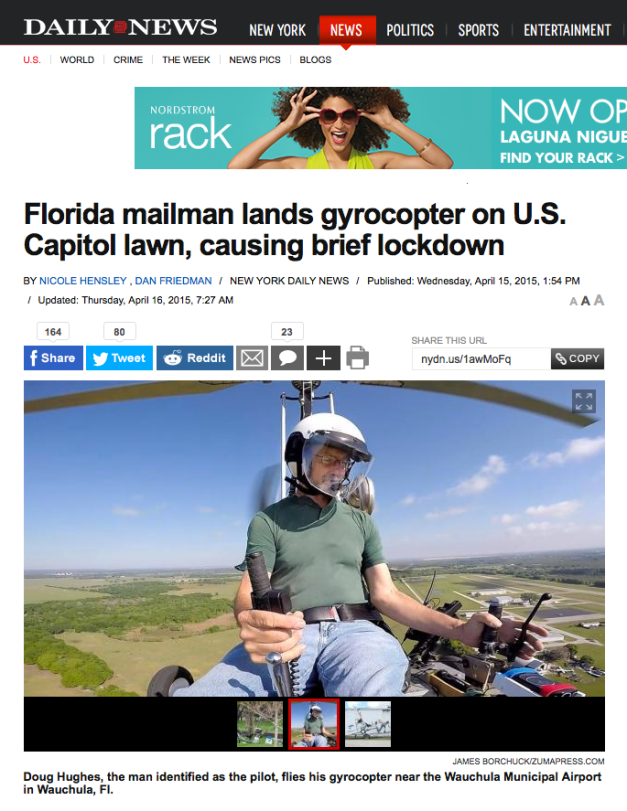The image size is (627, 811).
Task: Open author Nicole Hensley's page
Action: [83, 281]
